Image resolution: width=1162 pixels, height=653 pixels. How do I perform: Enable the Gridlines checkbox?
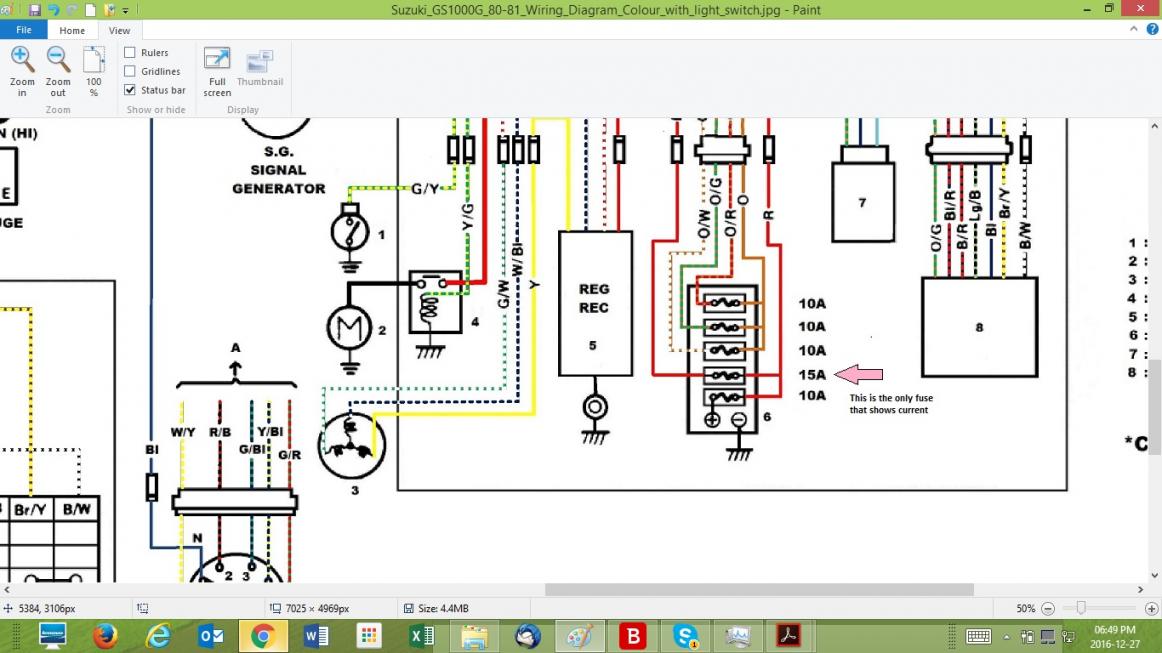(x=130, y=72)
